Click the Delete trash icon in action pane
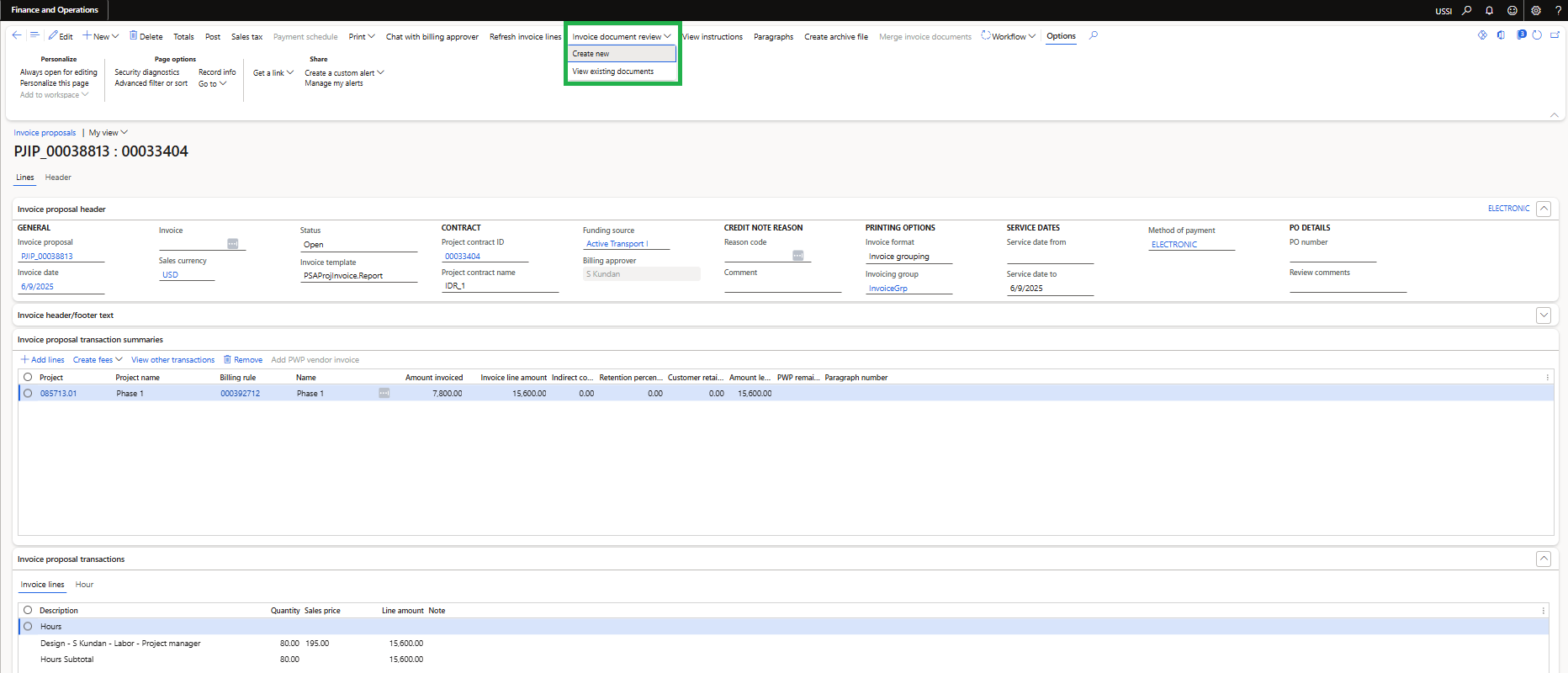The image size is (1568, 673). click(x=133, y=36)
